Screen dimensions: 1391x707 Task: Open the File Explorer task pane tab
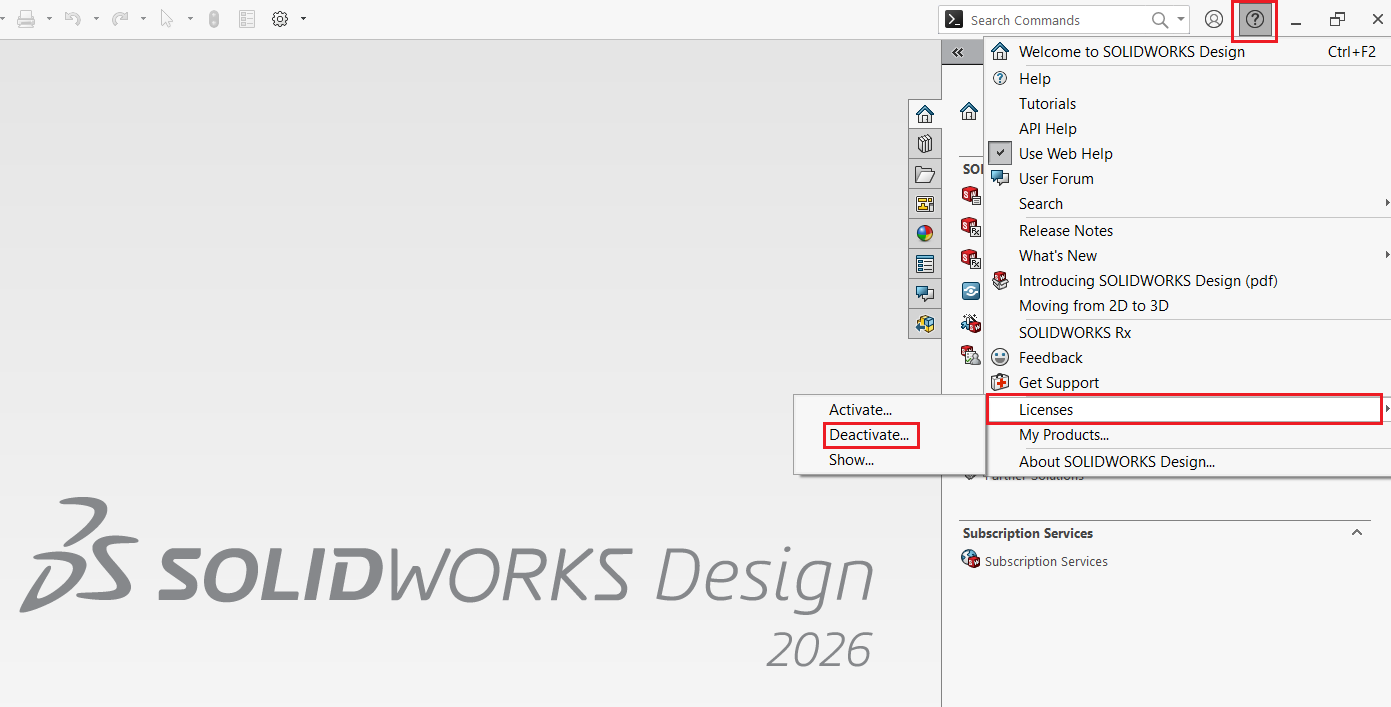(925, 175)
